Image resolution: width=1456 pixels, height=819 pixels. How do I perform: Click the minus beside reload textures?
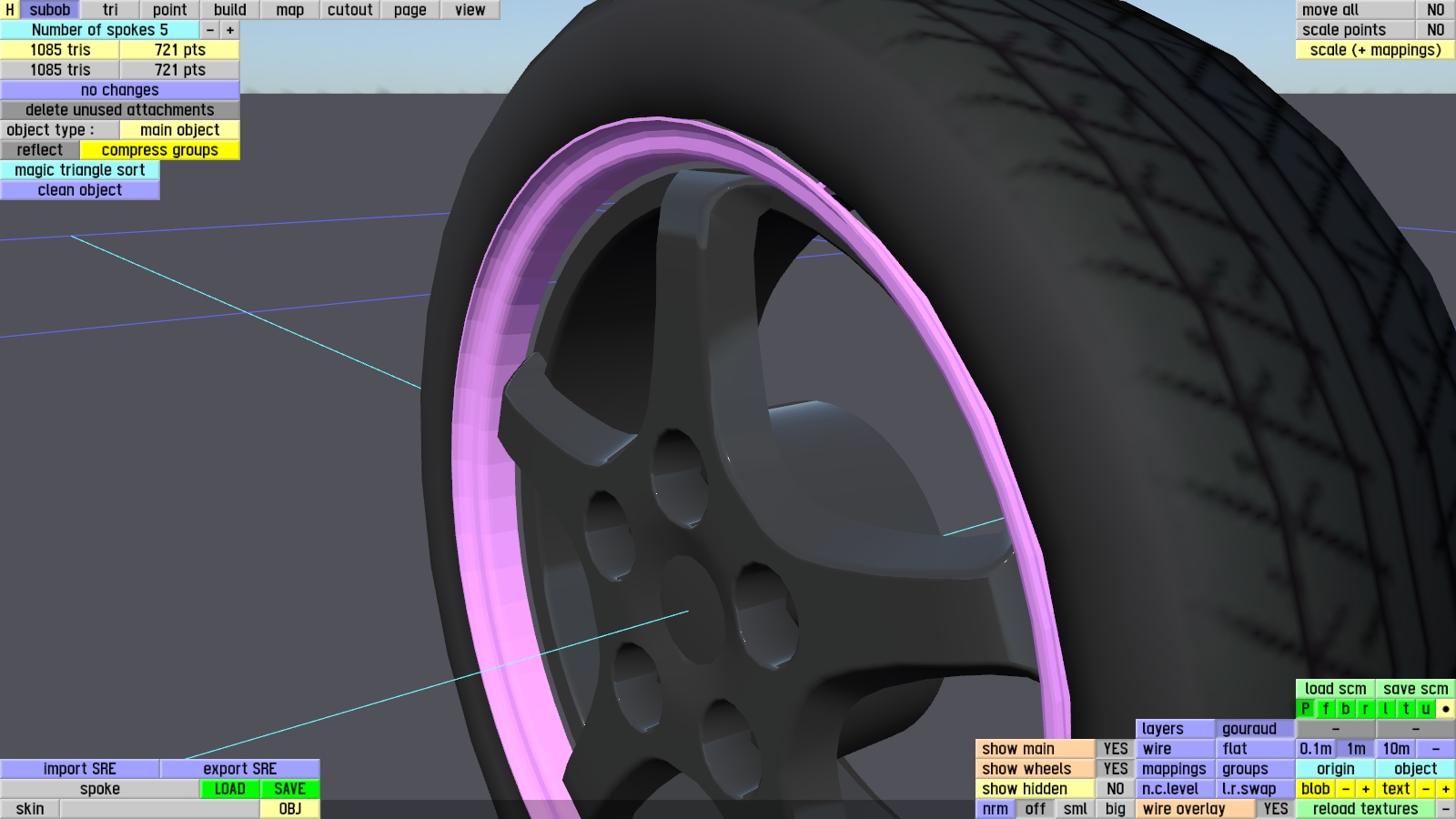1446,809
